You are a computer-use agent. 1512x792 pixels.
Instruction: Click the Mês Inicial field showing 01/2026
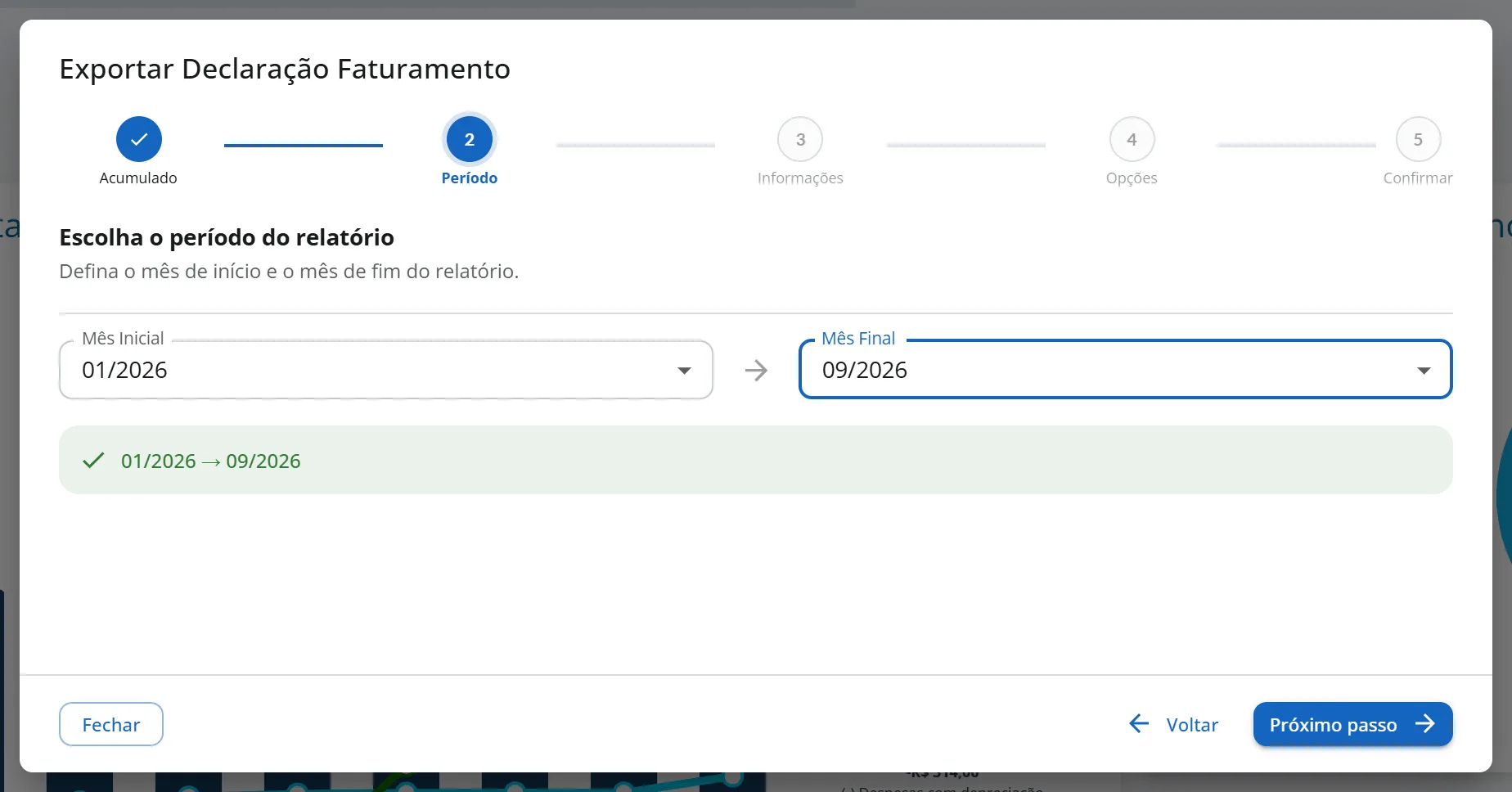tap(386, 370)
